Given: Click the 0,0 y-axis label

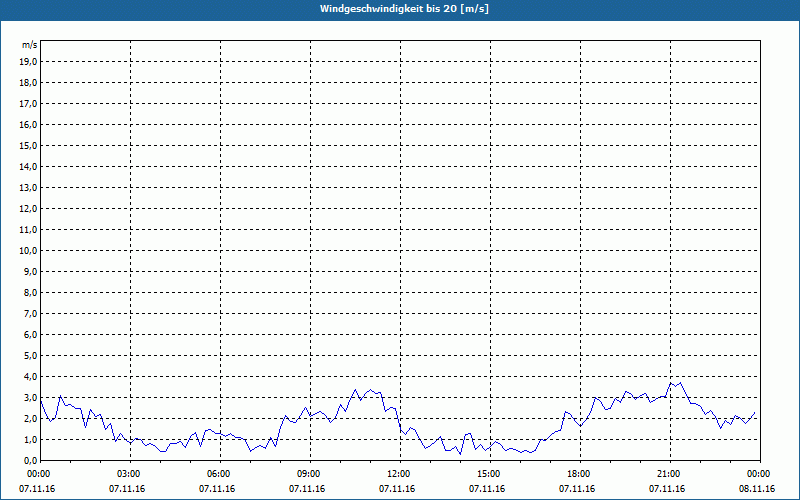Looking at the screenshot, I should 31,460.
